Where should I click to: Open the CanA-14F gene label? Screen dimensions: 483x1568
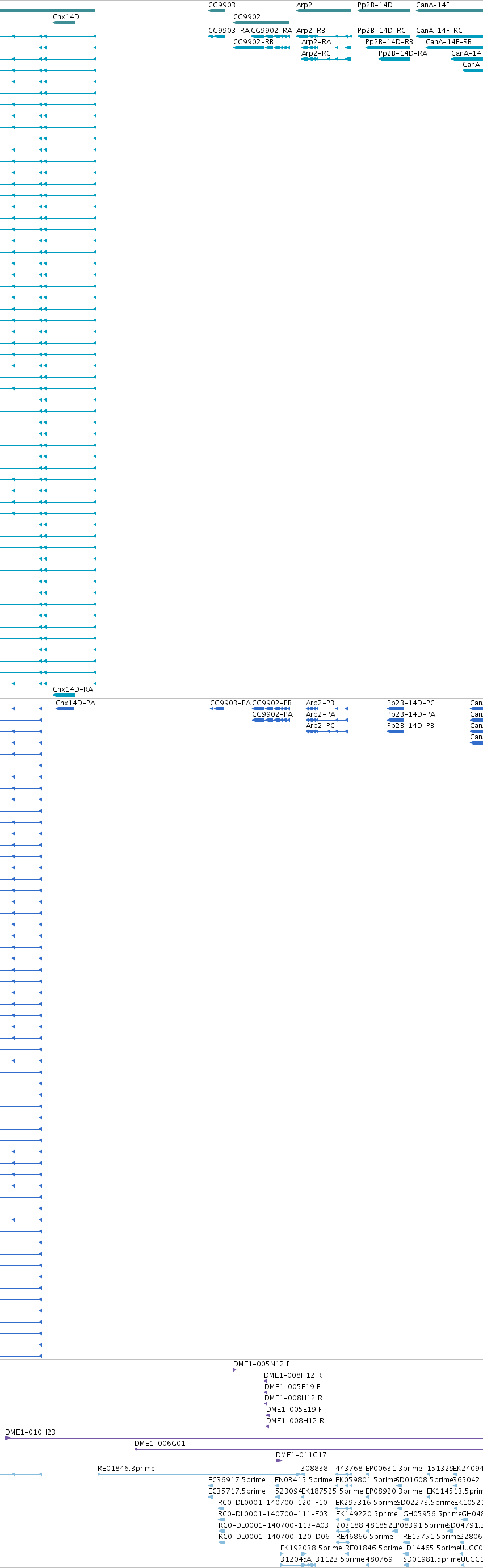pos(432,5)
